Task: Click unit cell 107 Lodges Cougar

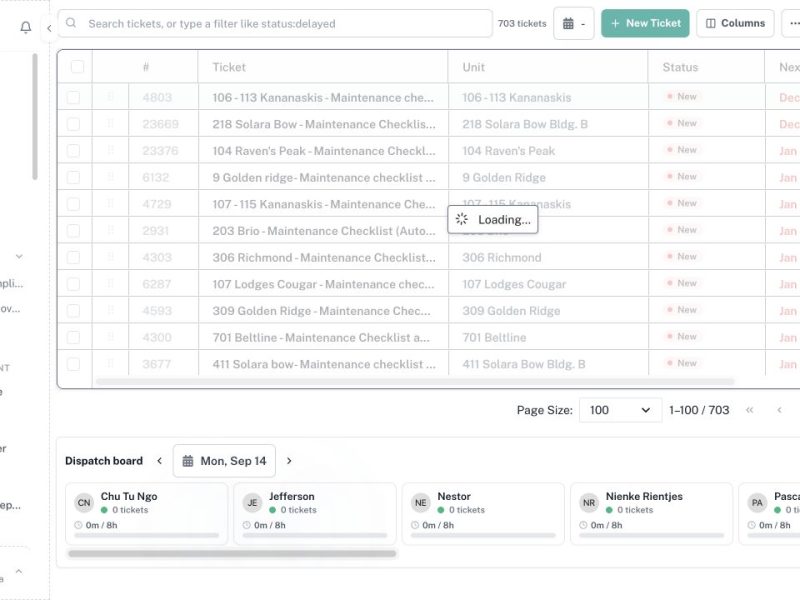Action: [514, 284]
